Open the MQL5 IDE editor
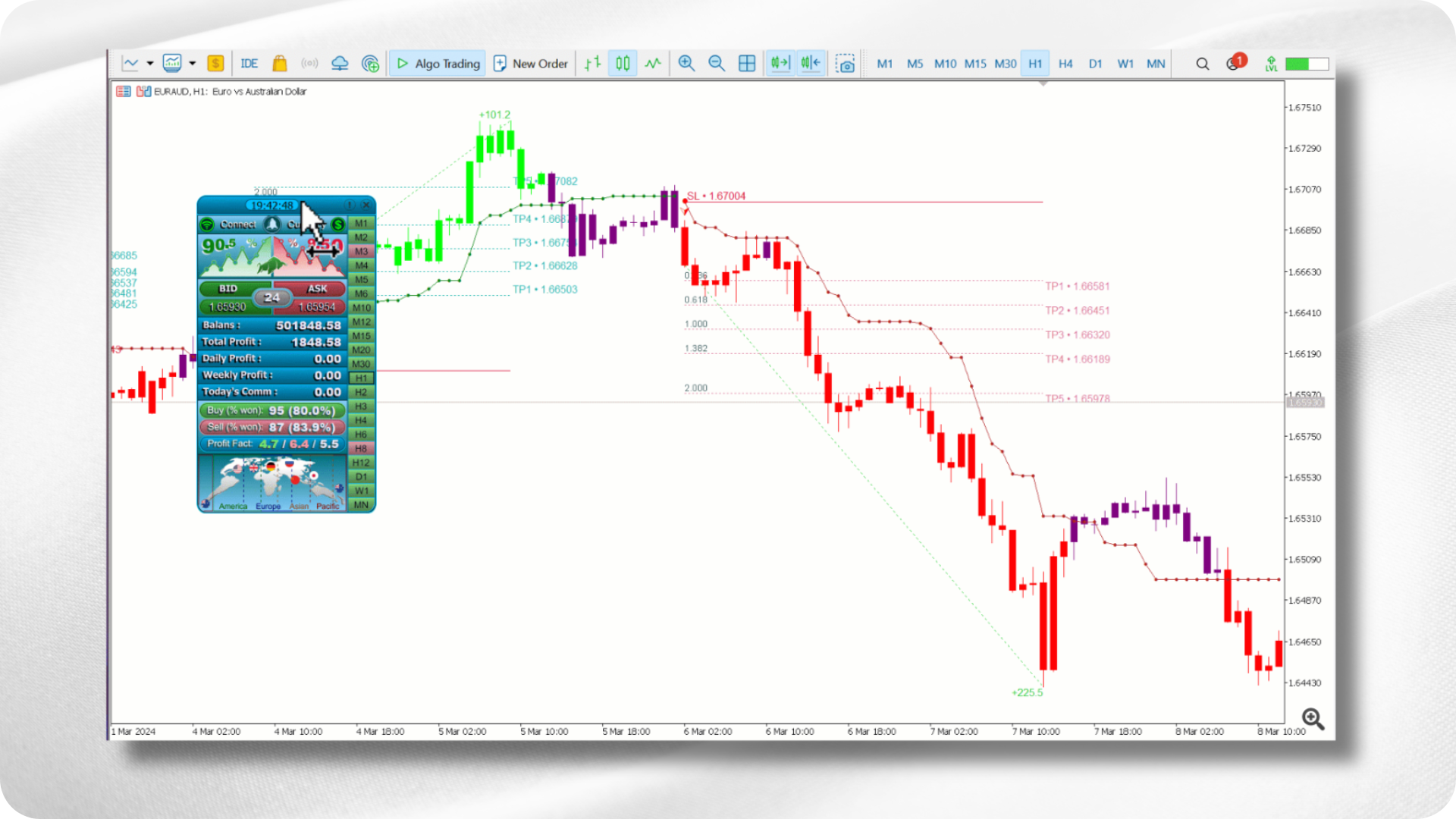The width and height of the screenshot is (1456, 819). pos(249,64)
